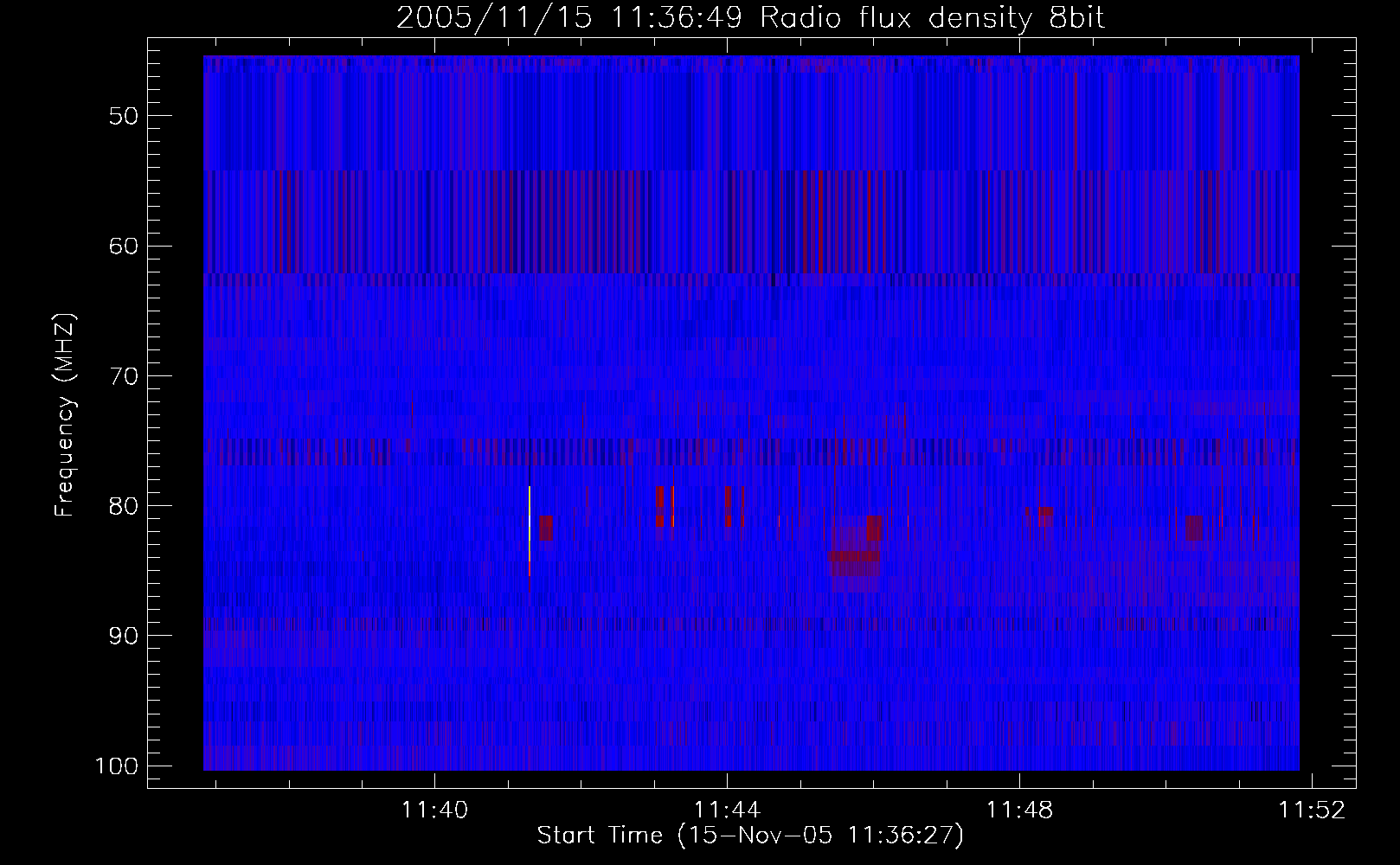The height and width of the screenshot is (865, 1400).
Task: Click the Frequency (MHZ) axis label
Action: (65, 415)
